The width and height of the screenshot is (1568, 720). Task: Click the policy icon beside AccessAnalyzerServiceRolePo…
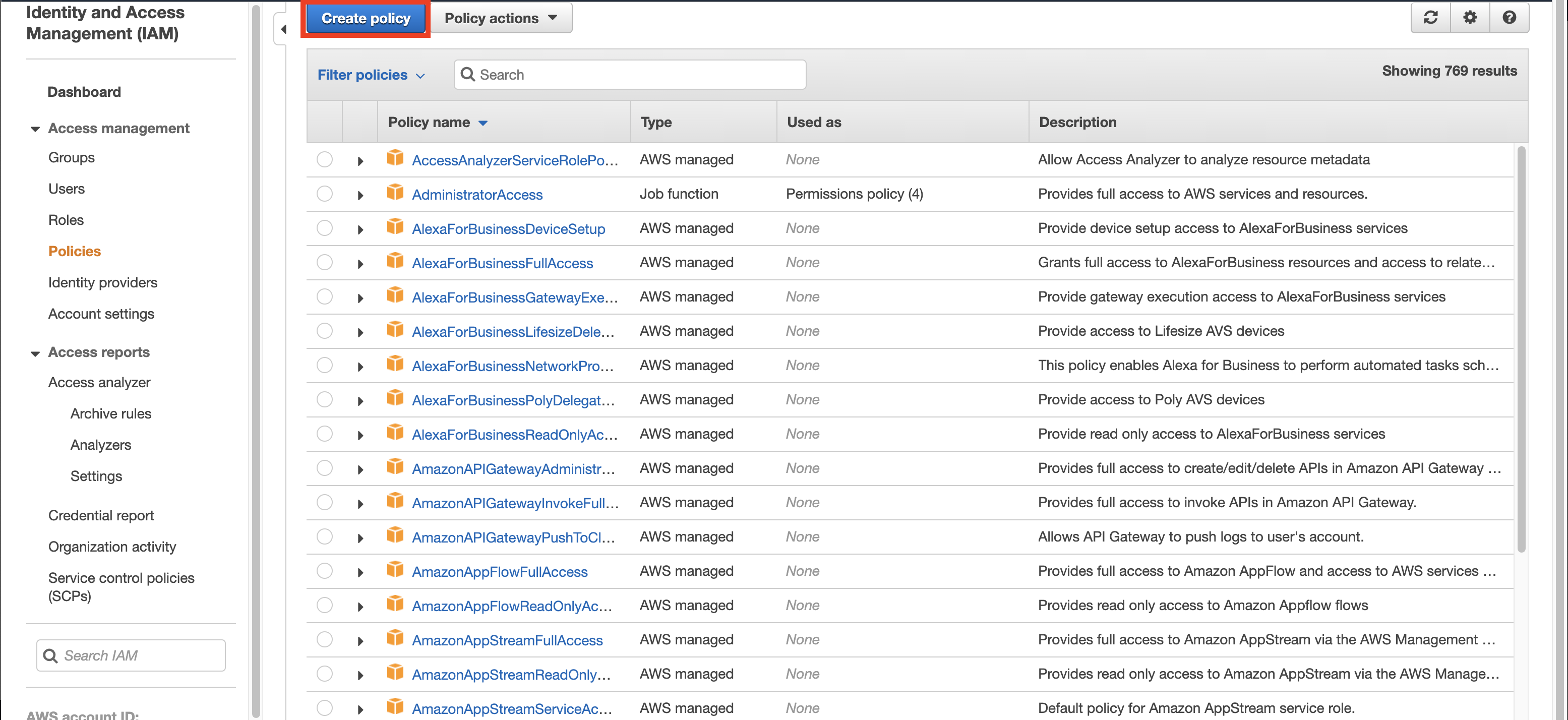[x=395, y=158]
